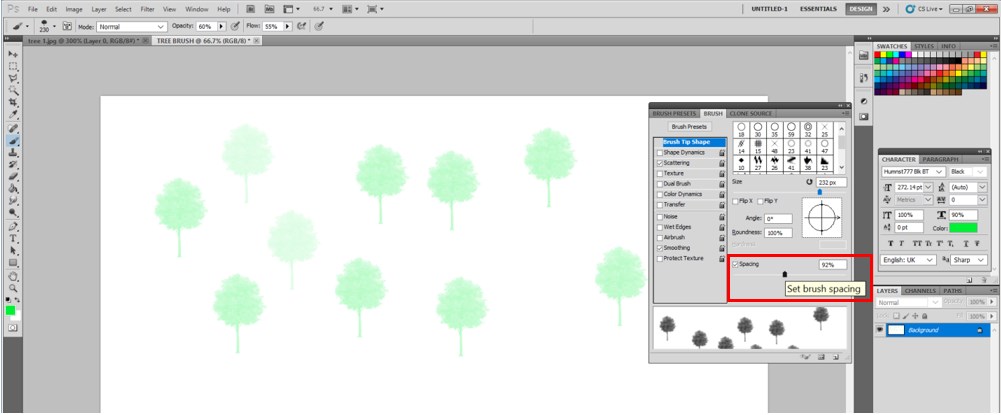
Task: Click the Brush Presets button
Action: (x=688, y=127)
